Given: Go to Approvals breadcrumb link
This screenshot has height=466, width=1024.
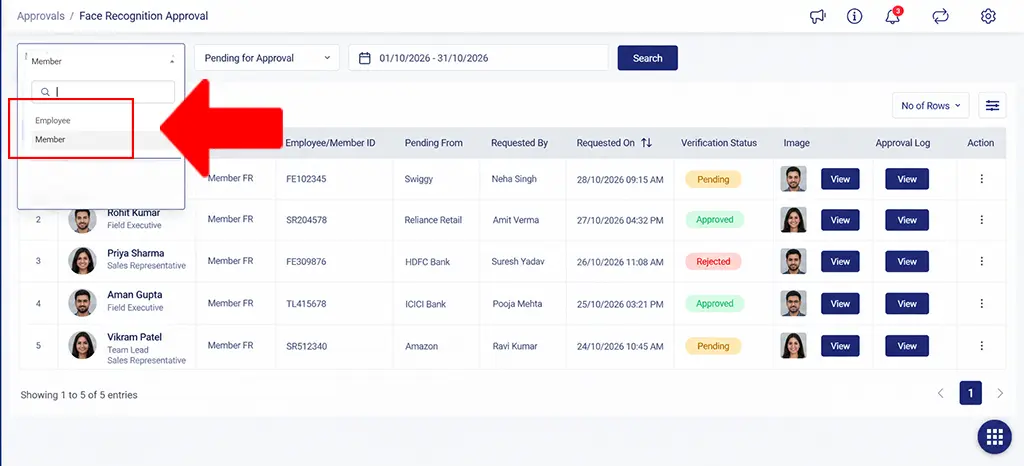Looking at the screenshot, I should click(40, 16).
